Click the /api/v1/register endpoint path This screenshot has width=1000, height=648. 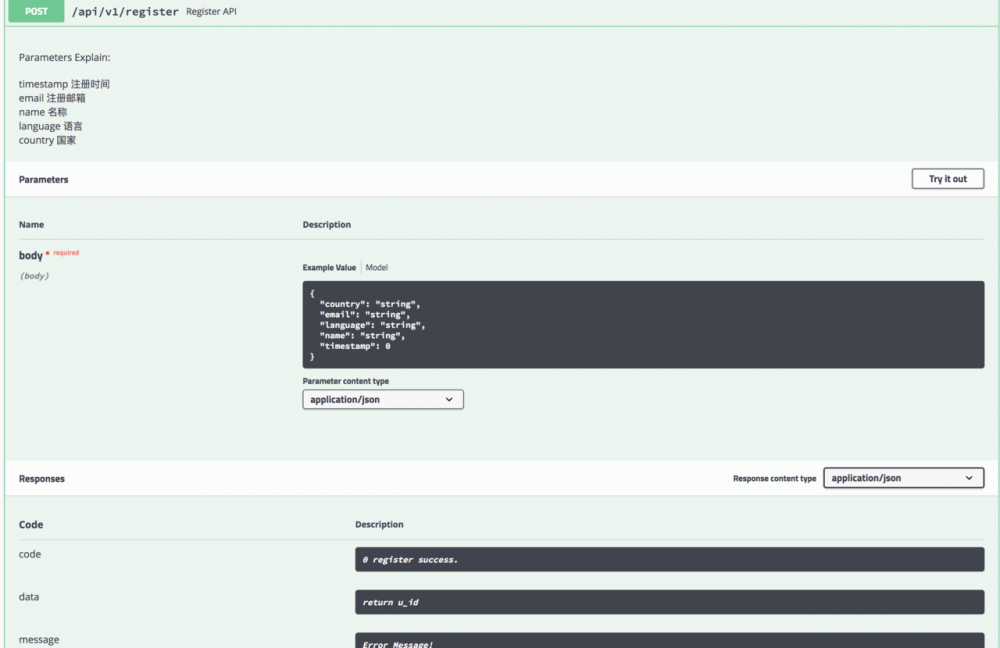point(125,11)
